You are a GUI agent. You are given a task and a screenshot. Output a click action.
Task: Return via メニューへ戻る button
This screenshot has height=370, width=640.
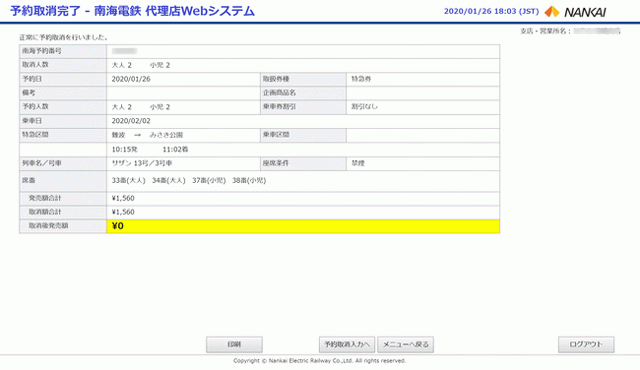click(405, 345)
